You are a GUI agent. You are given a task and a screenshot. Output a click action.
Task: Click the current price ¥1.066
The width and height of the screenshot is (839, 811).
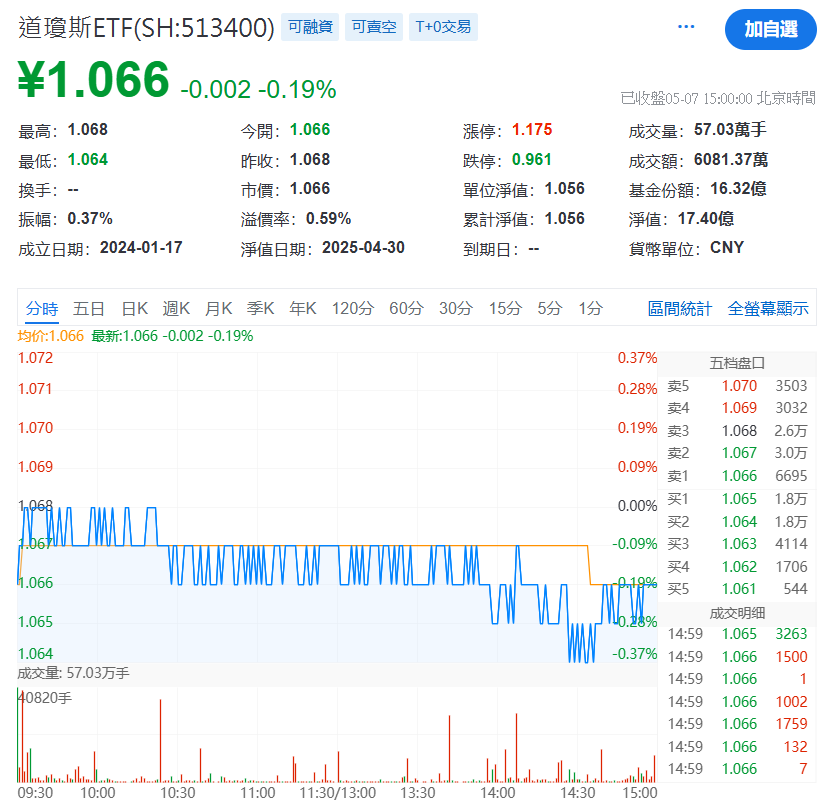tap(94, 79)
